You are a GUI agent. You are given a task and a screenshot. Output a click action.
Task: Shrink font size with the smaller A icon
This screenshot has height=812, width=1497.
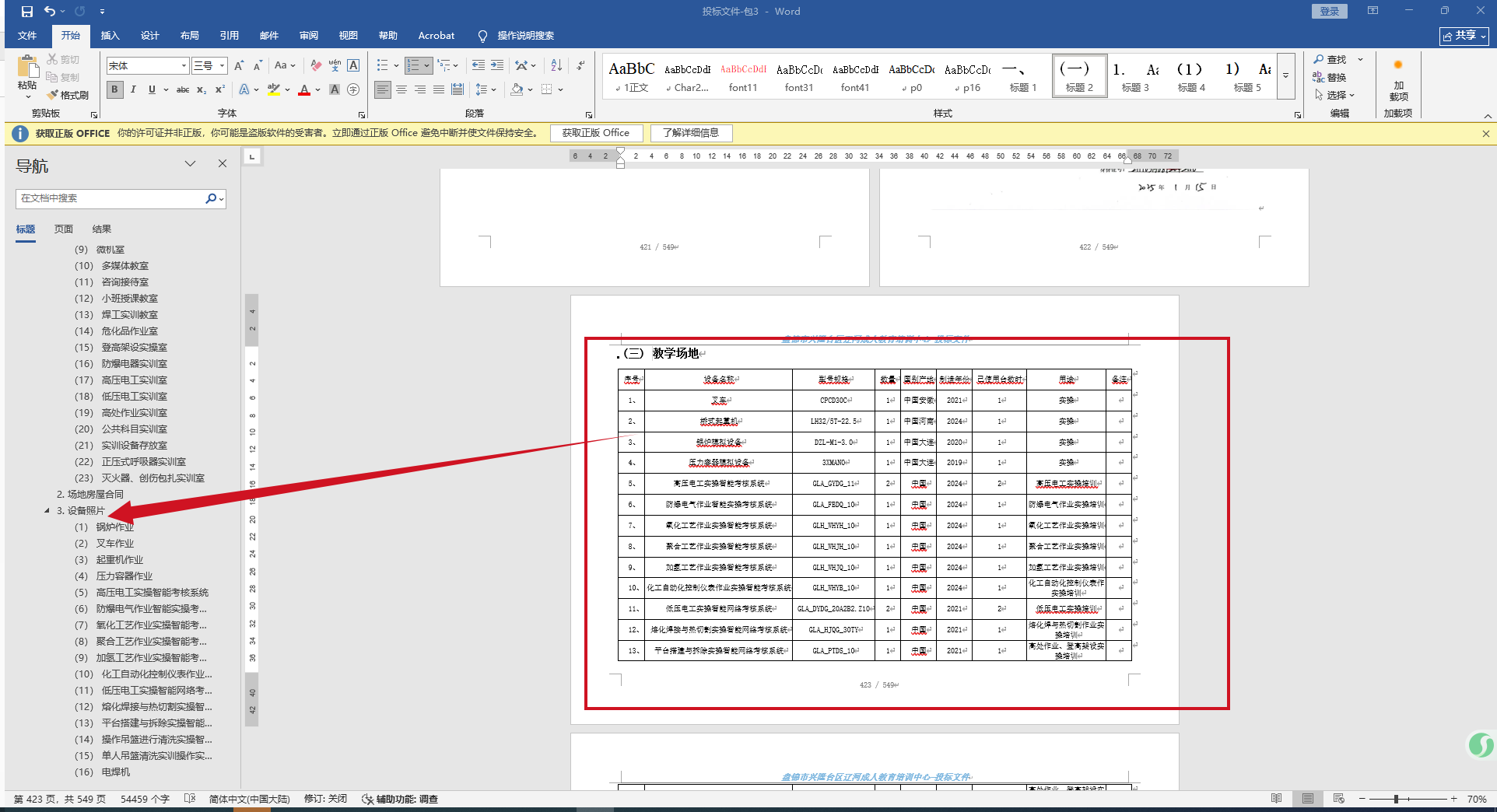258,66
